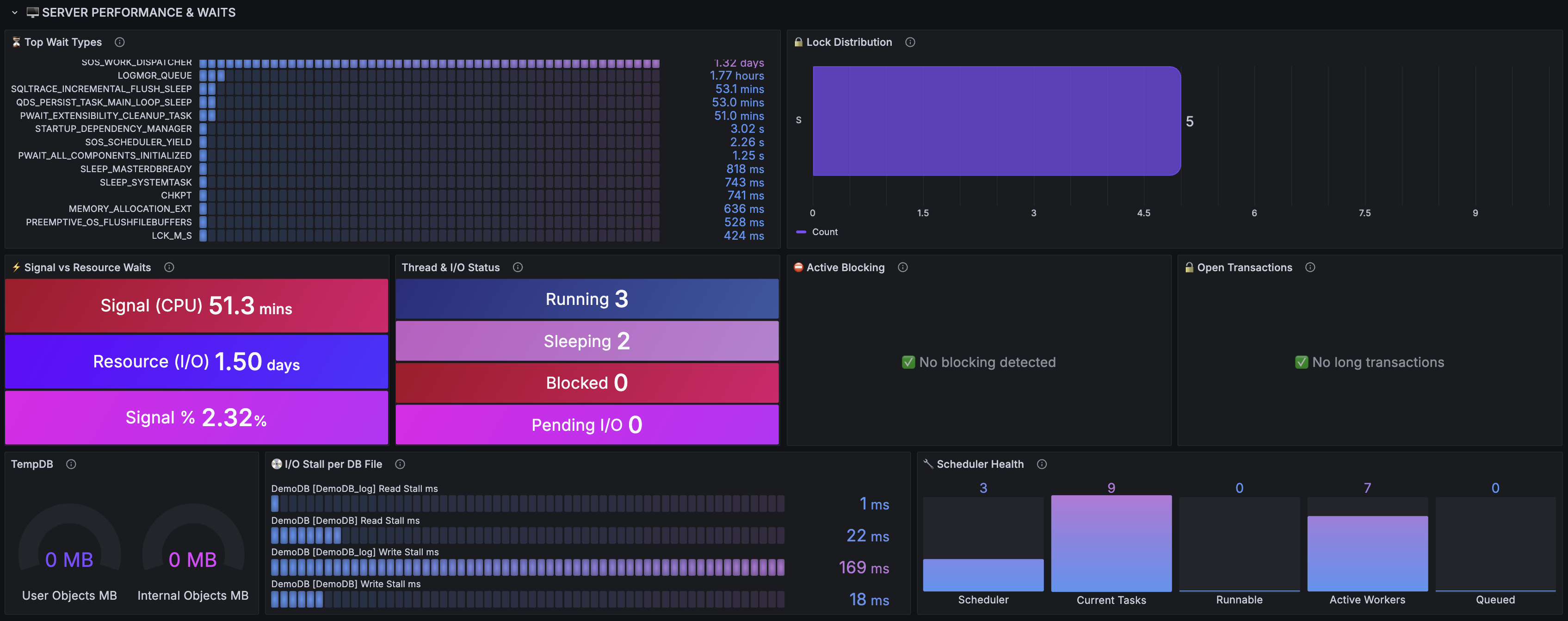Click info icon next to TempDB title
1568x621 pixels.
pyautogui.click(x=71, y=464)
